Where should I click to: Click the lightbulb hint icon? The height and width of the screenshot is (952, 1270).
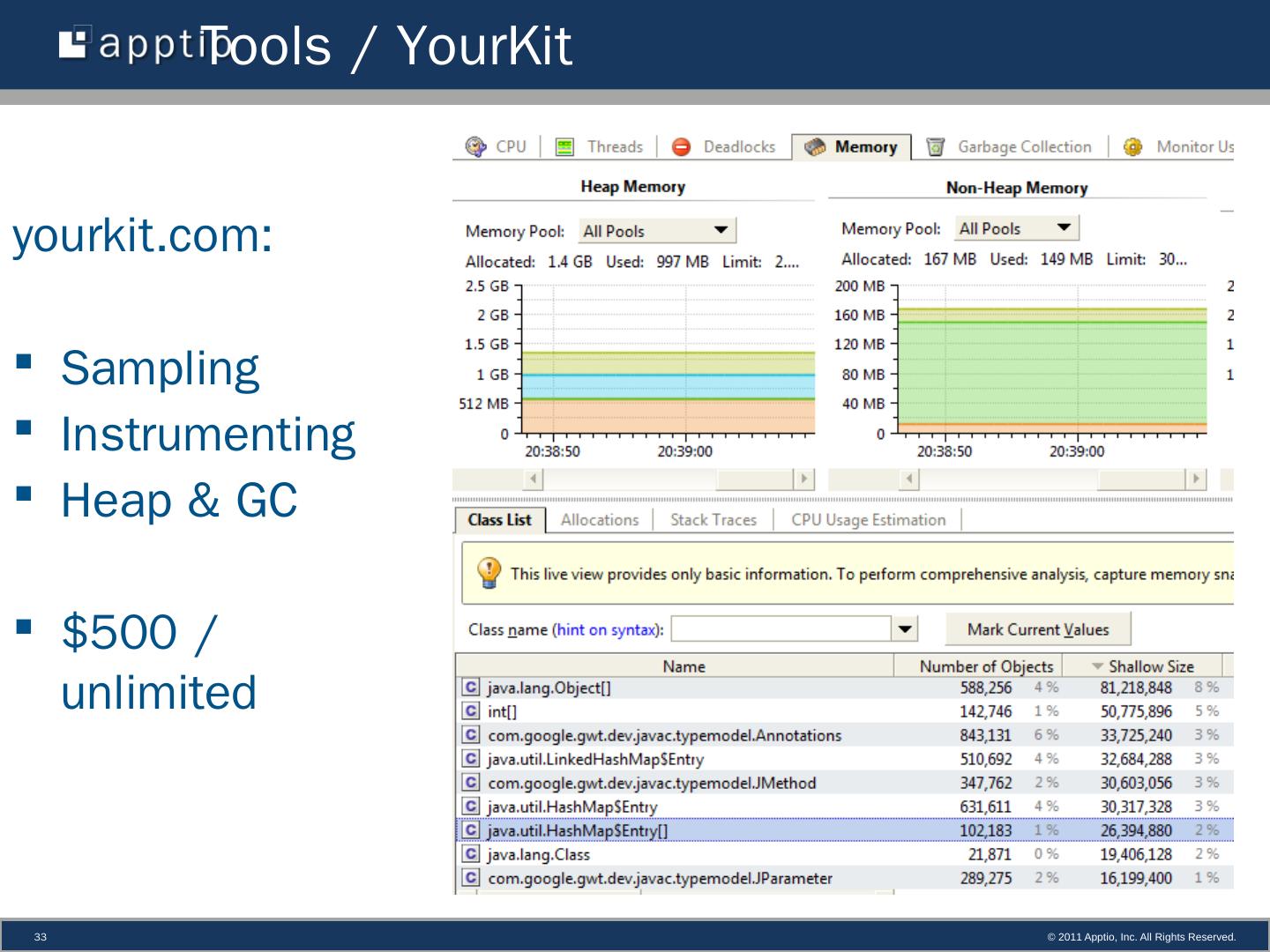[x=489, y=573]
